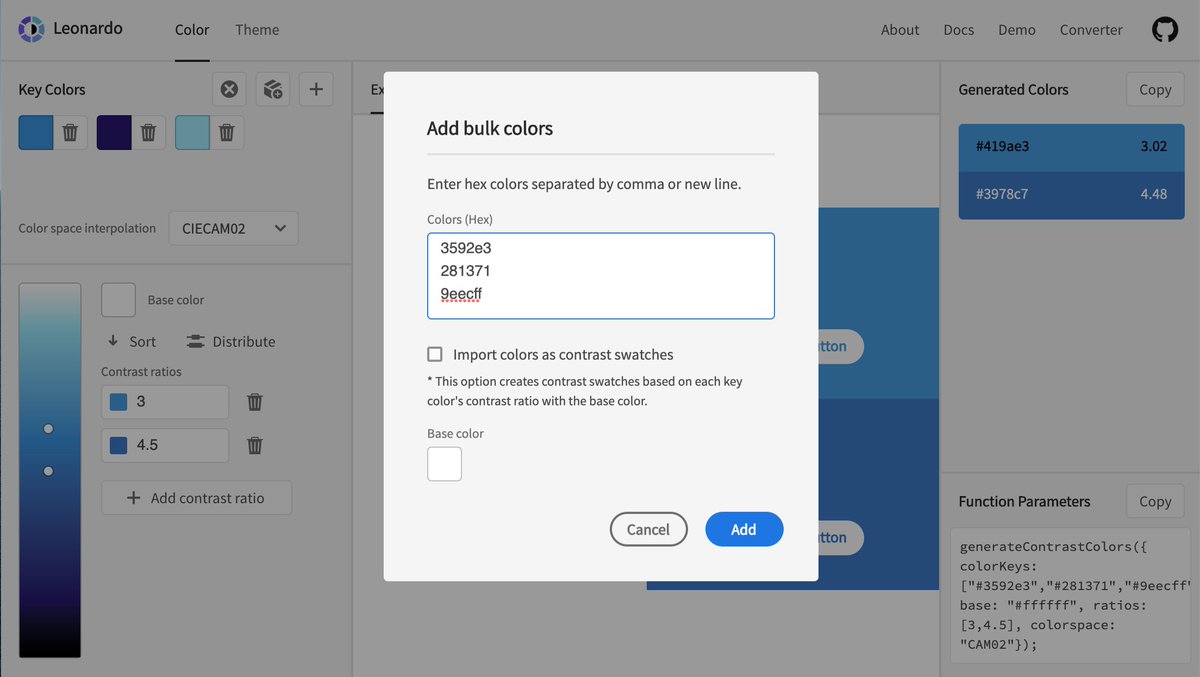Viewport: 1200px width, 677px height.
Task: Switch to the Color tab
Action: 192,30
